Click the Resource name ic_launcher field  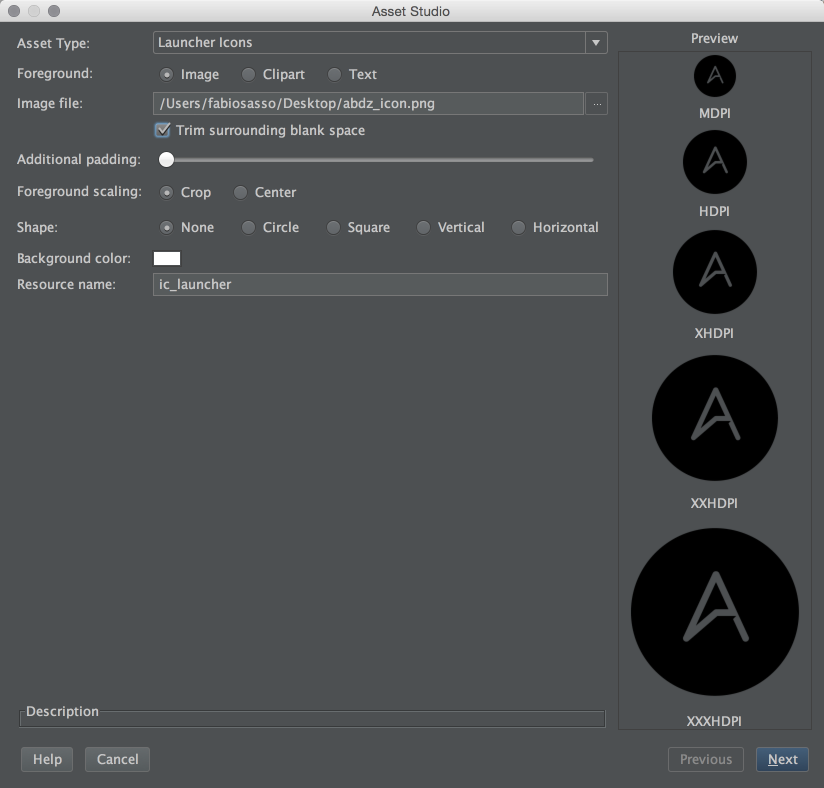[x=380, y=284]
